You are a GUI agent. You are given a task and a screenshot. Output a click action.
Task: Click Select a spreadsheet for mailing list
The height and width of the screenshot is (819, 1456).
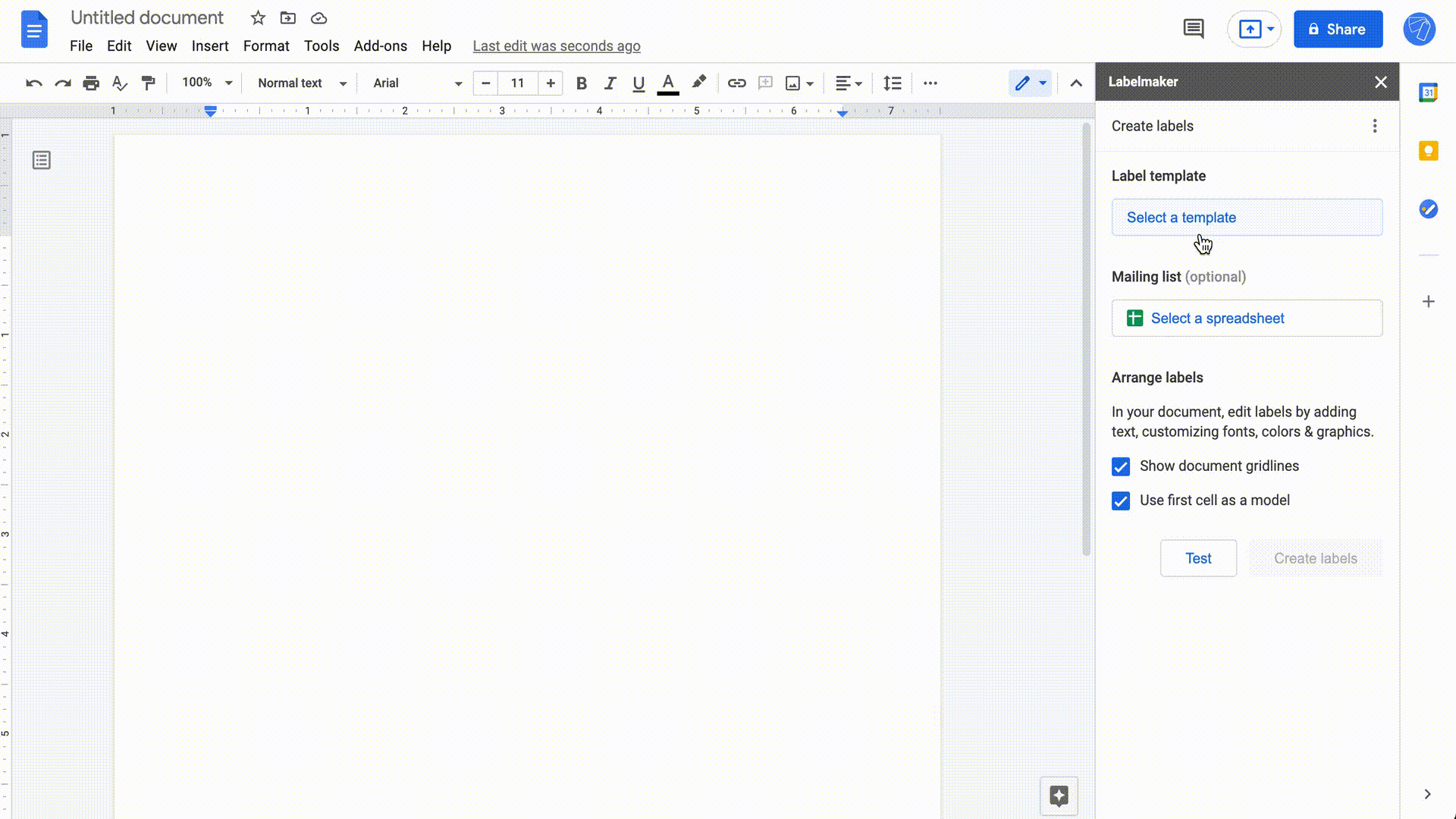1247,318
